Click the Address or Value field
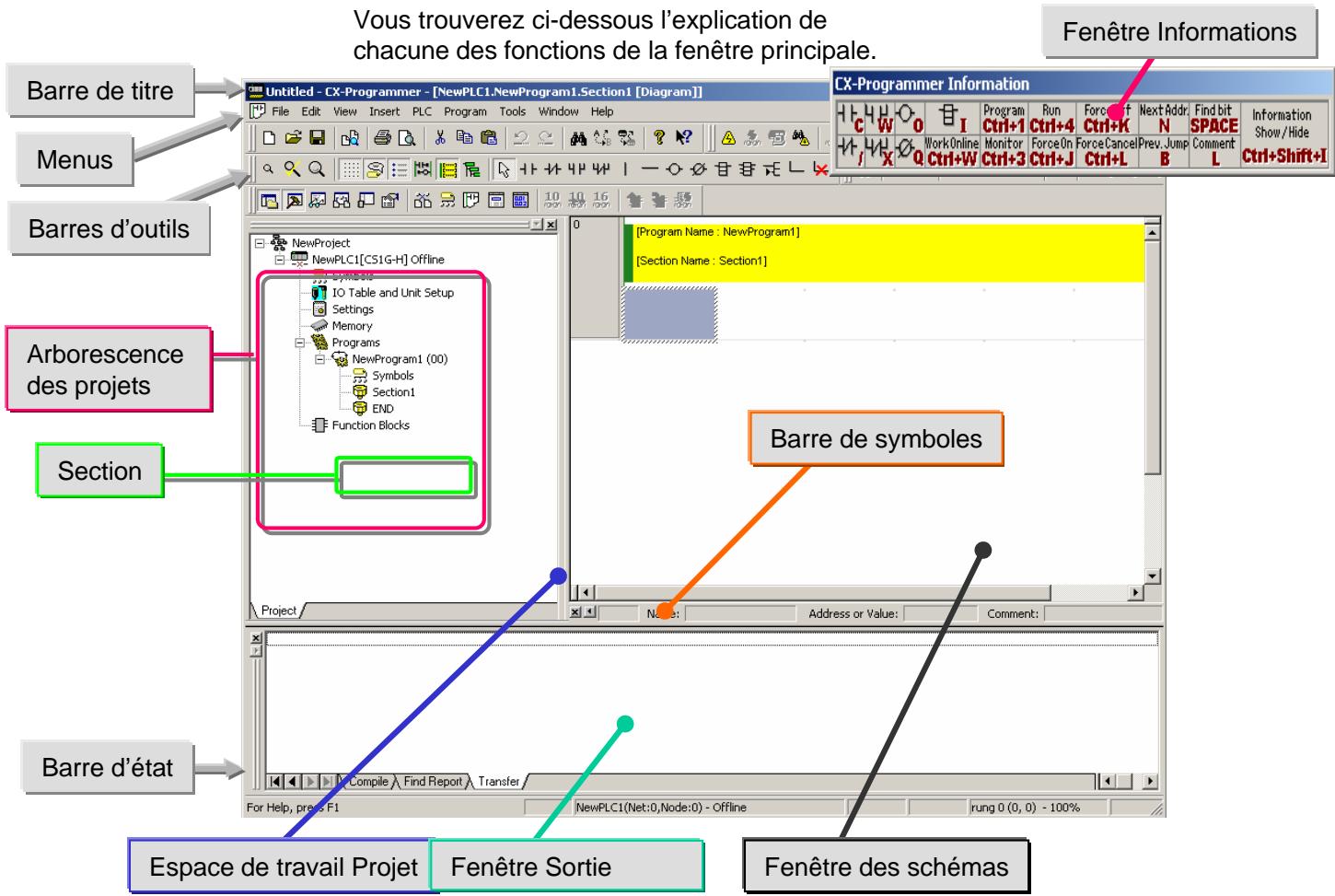The width and height of the screenshot is (1335, 896). 941,613
